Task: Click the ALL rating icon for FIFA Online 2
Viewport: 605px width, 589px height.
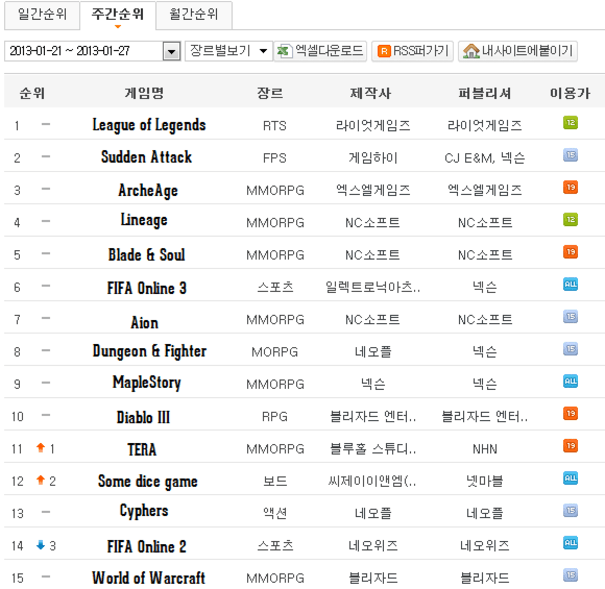Action: [x=570, y=543]
